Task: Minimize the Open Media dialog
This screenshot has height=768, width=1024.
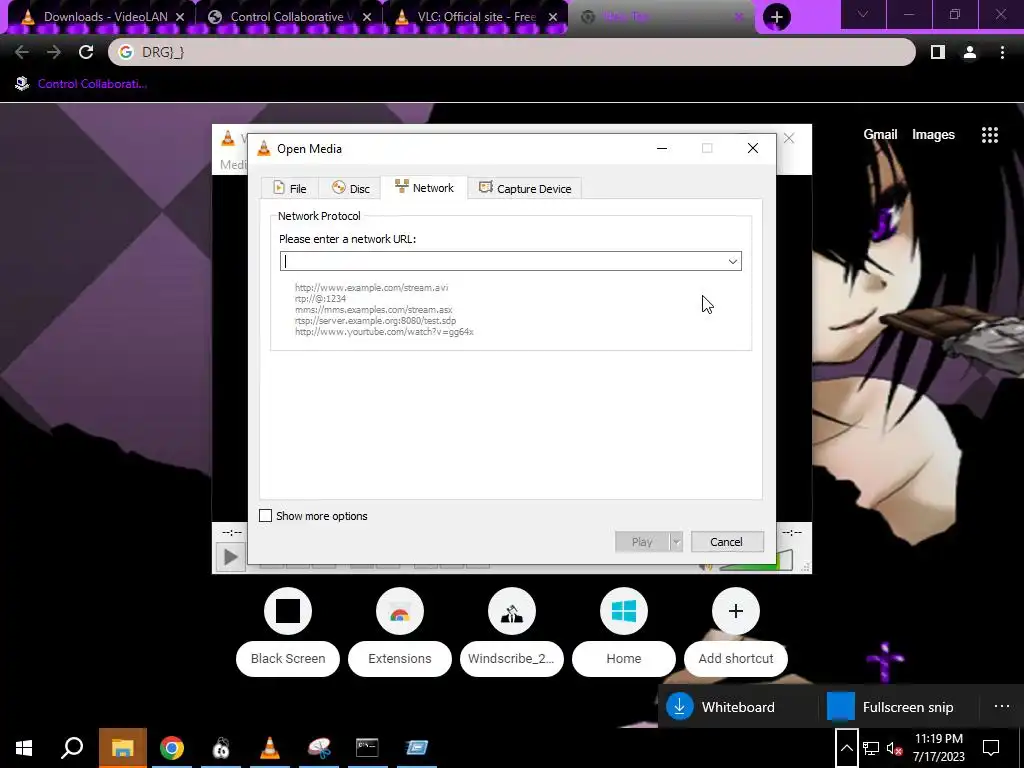Action: [x=662, y=148]
